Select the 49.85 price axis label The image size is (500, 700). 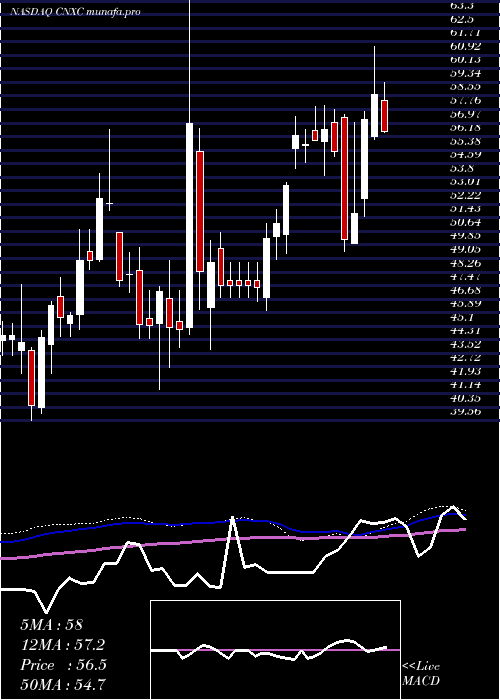(466, 236)
